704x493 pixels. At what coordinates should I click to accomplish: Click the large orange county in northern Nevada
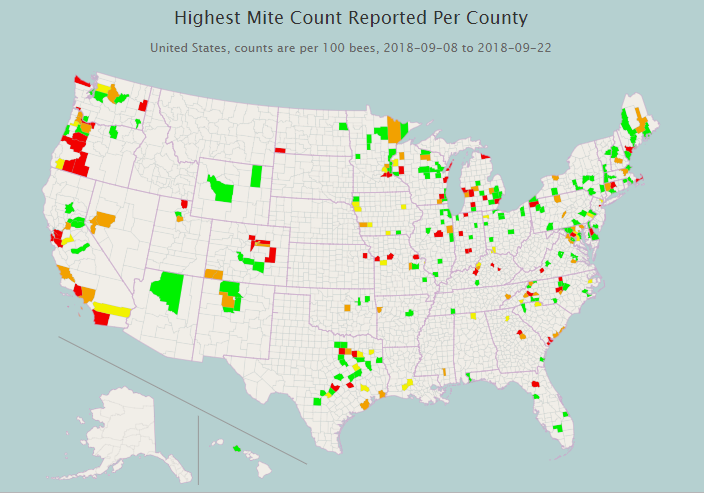coord(103,220)
